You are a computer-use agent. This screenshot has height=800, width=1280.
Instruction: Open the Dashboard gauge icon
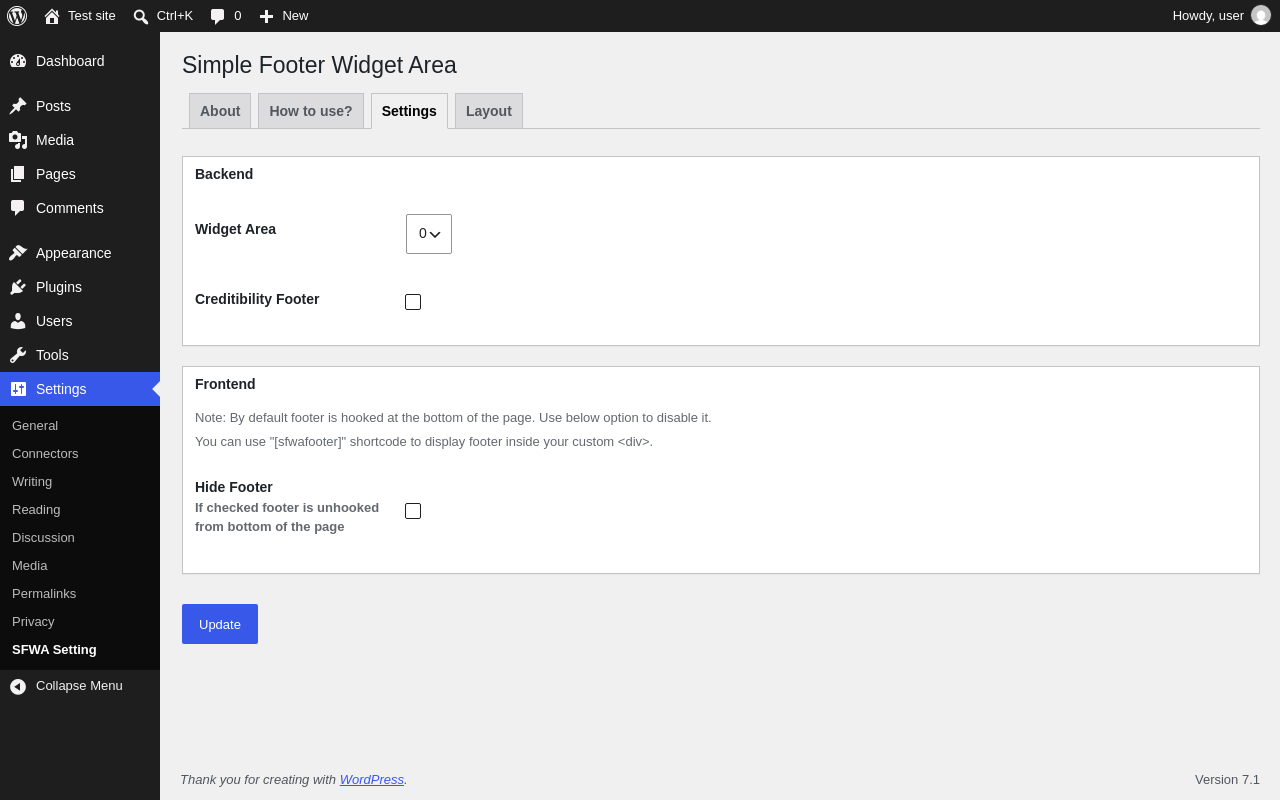[x=18, y=61]
